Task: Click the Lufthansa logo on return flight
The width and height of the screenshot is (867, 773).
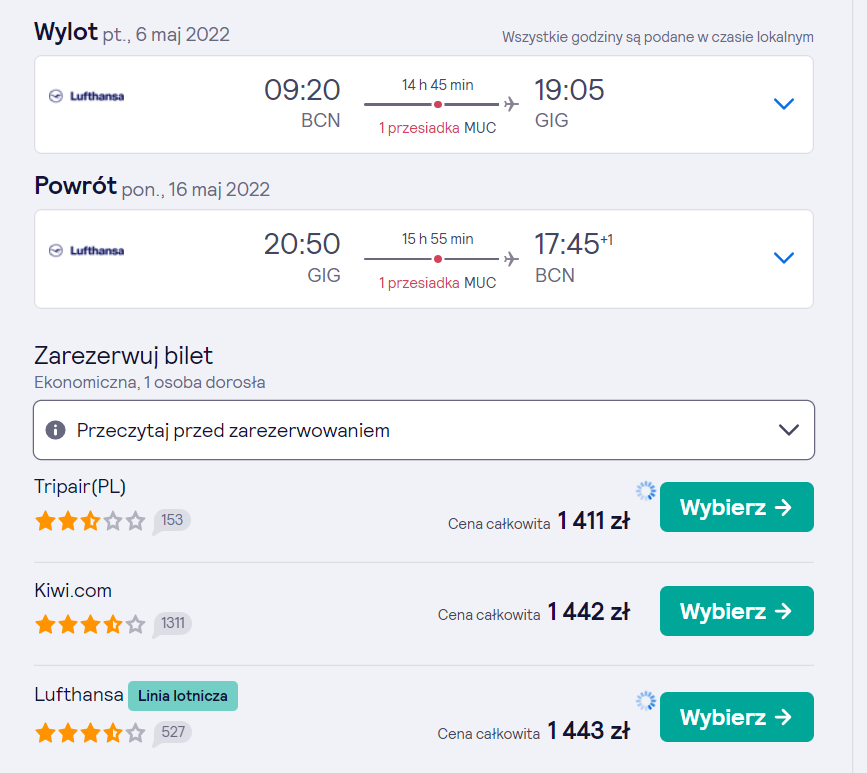Action: (x=86, y=250)
